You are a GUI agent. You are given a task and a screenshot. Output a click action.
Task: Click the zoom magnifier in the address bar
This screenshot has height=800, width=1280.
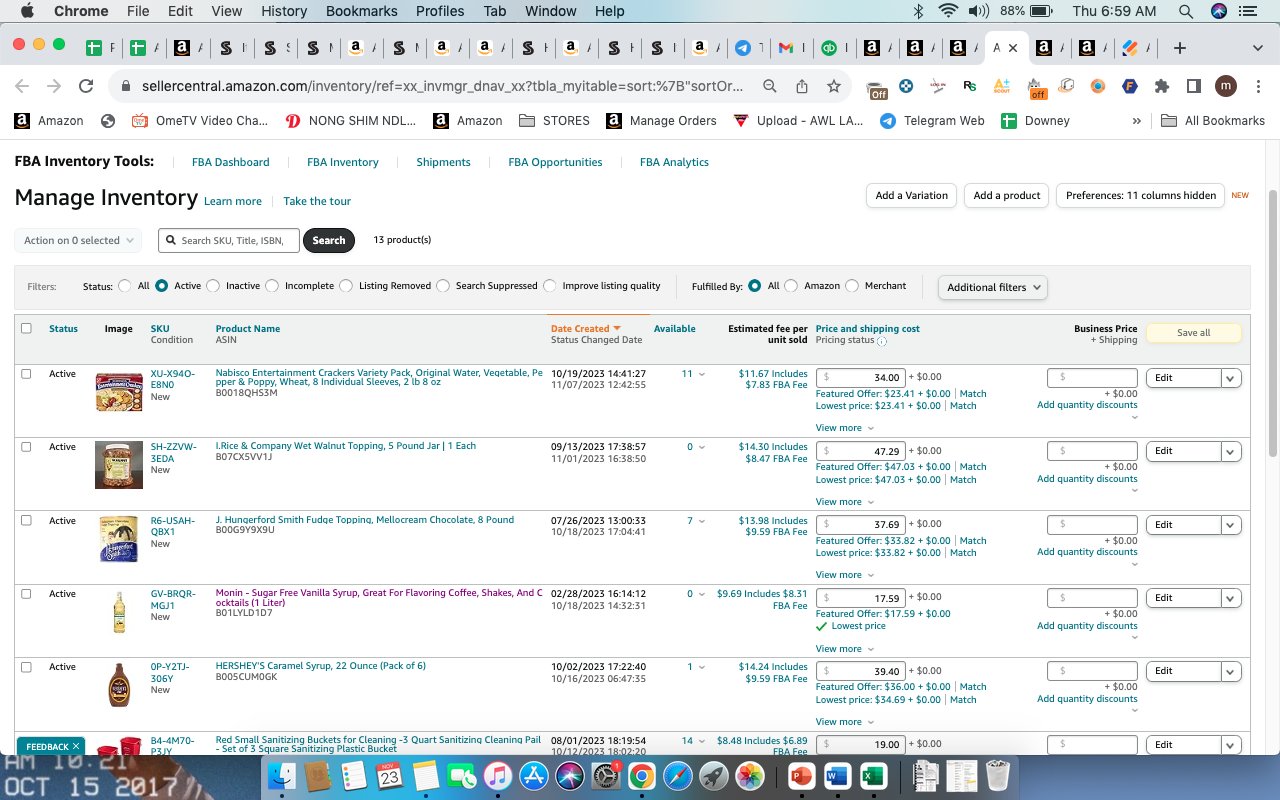point(770,87)
